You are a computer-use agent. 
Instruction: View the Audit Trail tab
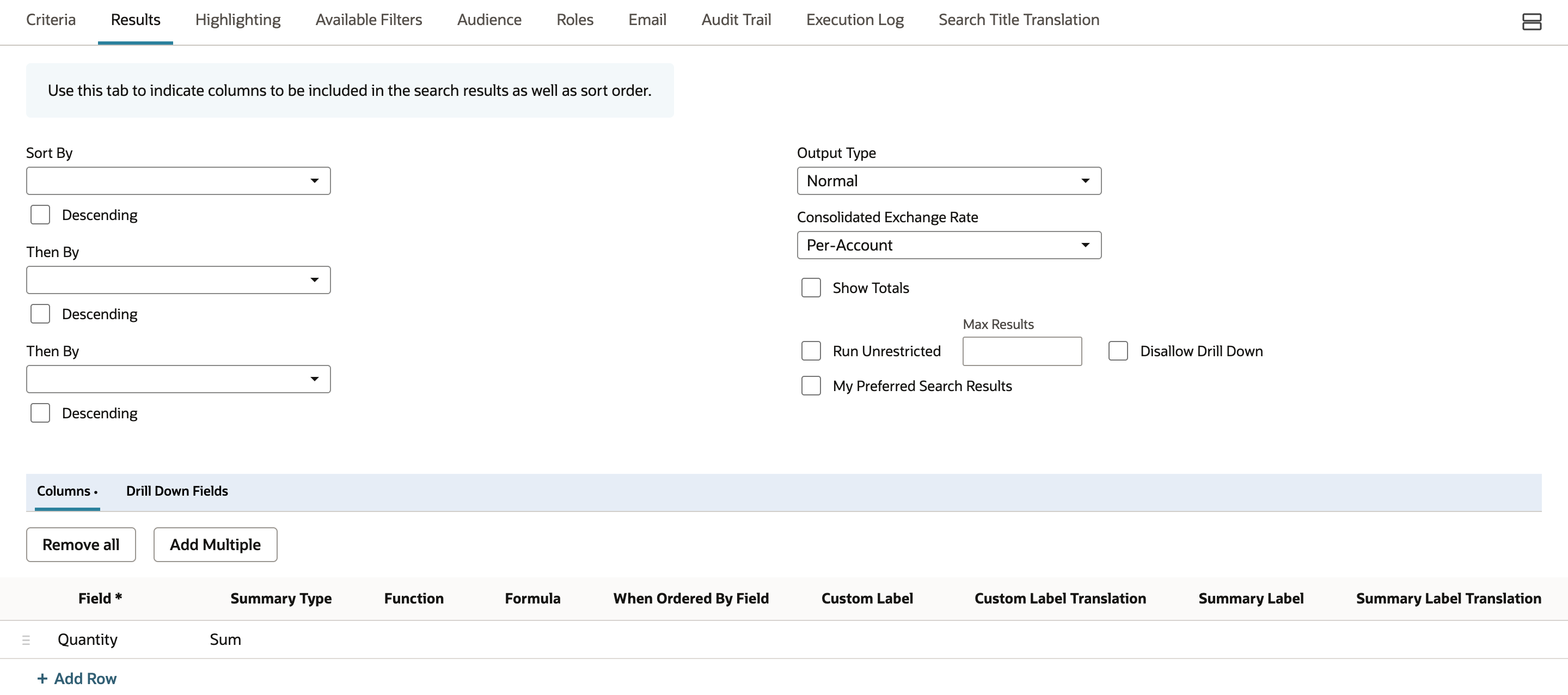(x=736, y=20)
